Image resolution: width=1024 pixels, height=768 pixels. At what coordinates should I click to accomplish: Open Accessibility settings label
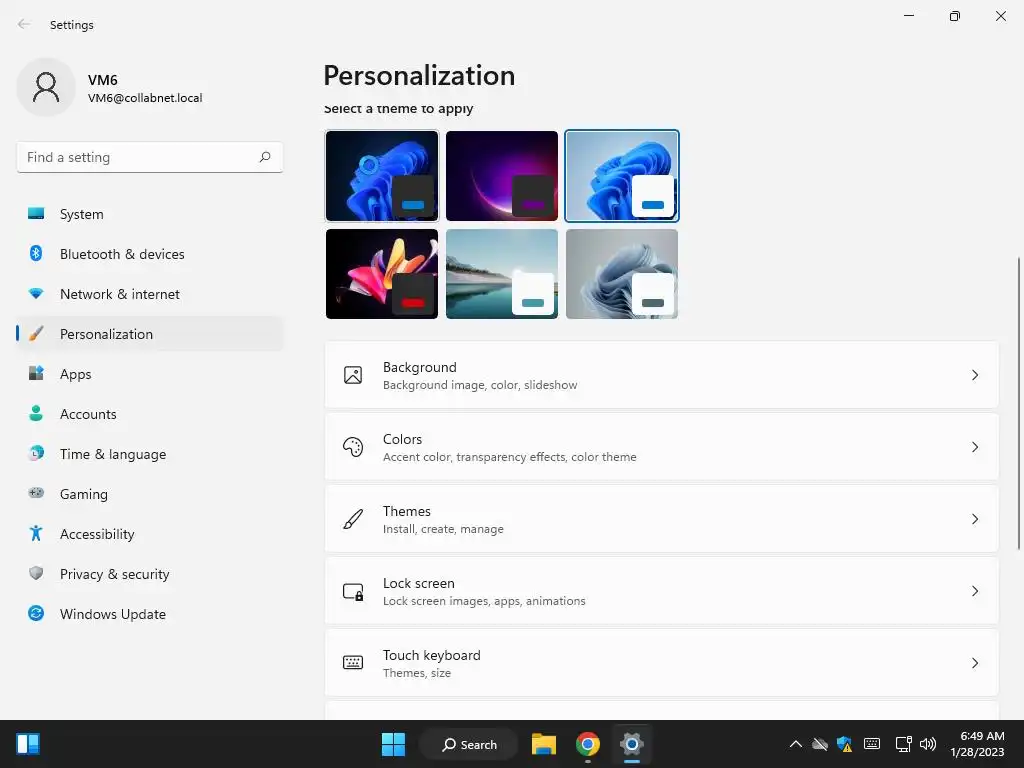[x=97, y=534]
